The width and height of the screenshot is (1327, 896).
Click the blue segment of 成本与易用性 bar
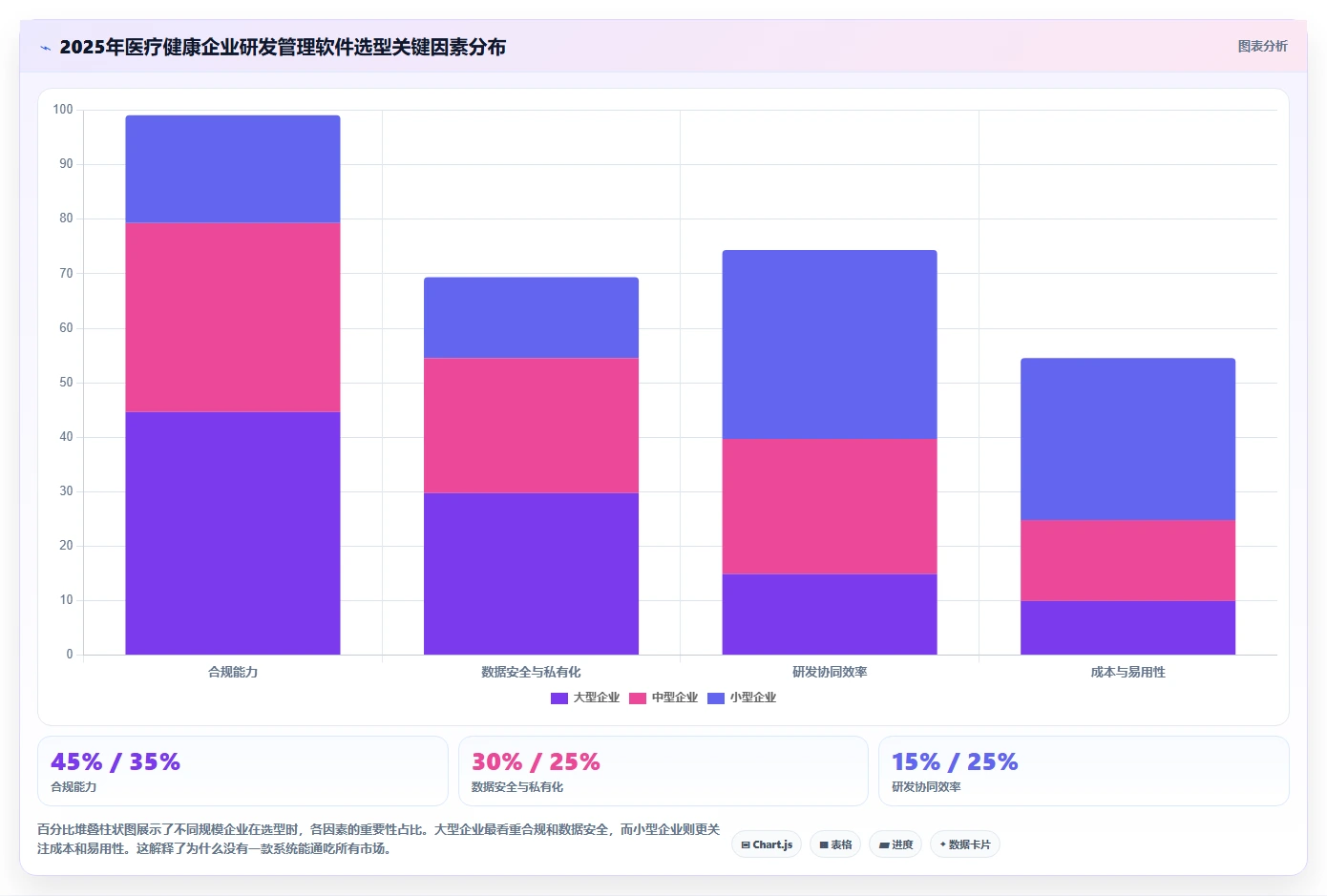click(x=1127, y=440)
